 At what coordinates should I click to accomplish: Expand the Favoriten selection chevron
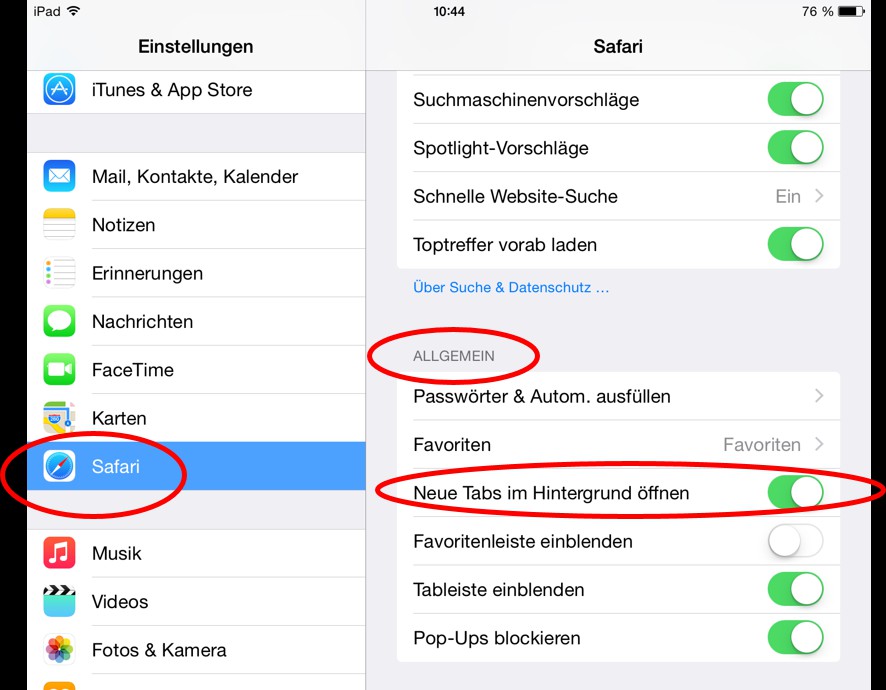point(819,444)
